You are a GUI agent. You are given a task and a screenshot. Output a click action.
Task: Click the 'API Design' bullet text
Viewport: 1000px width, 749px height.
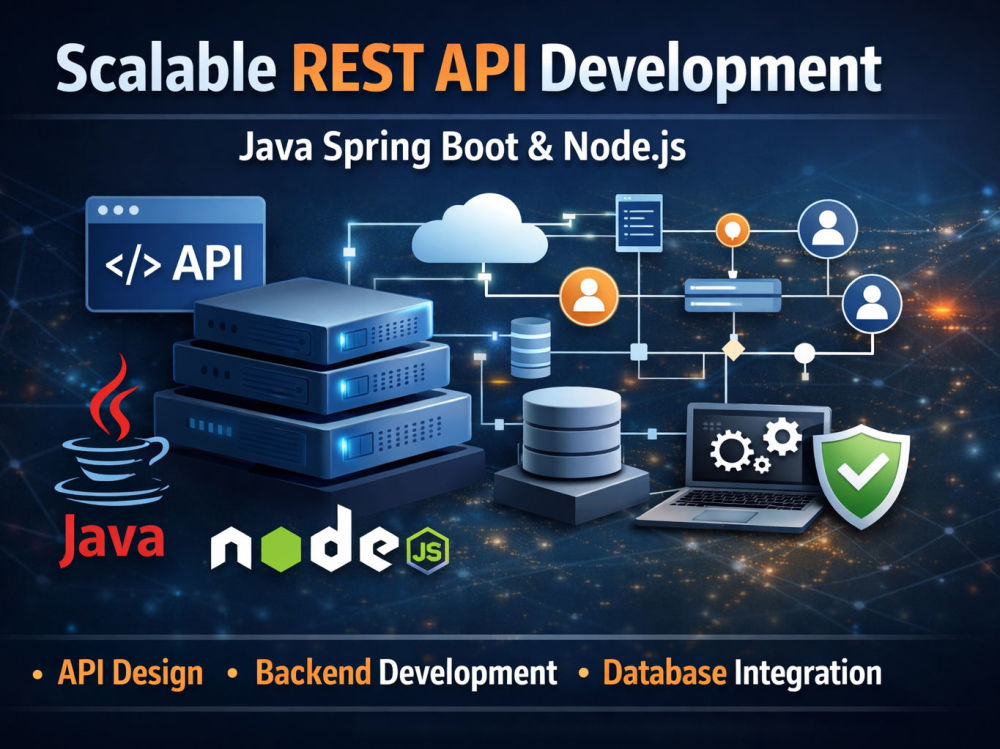(x=130, y=674)
